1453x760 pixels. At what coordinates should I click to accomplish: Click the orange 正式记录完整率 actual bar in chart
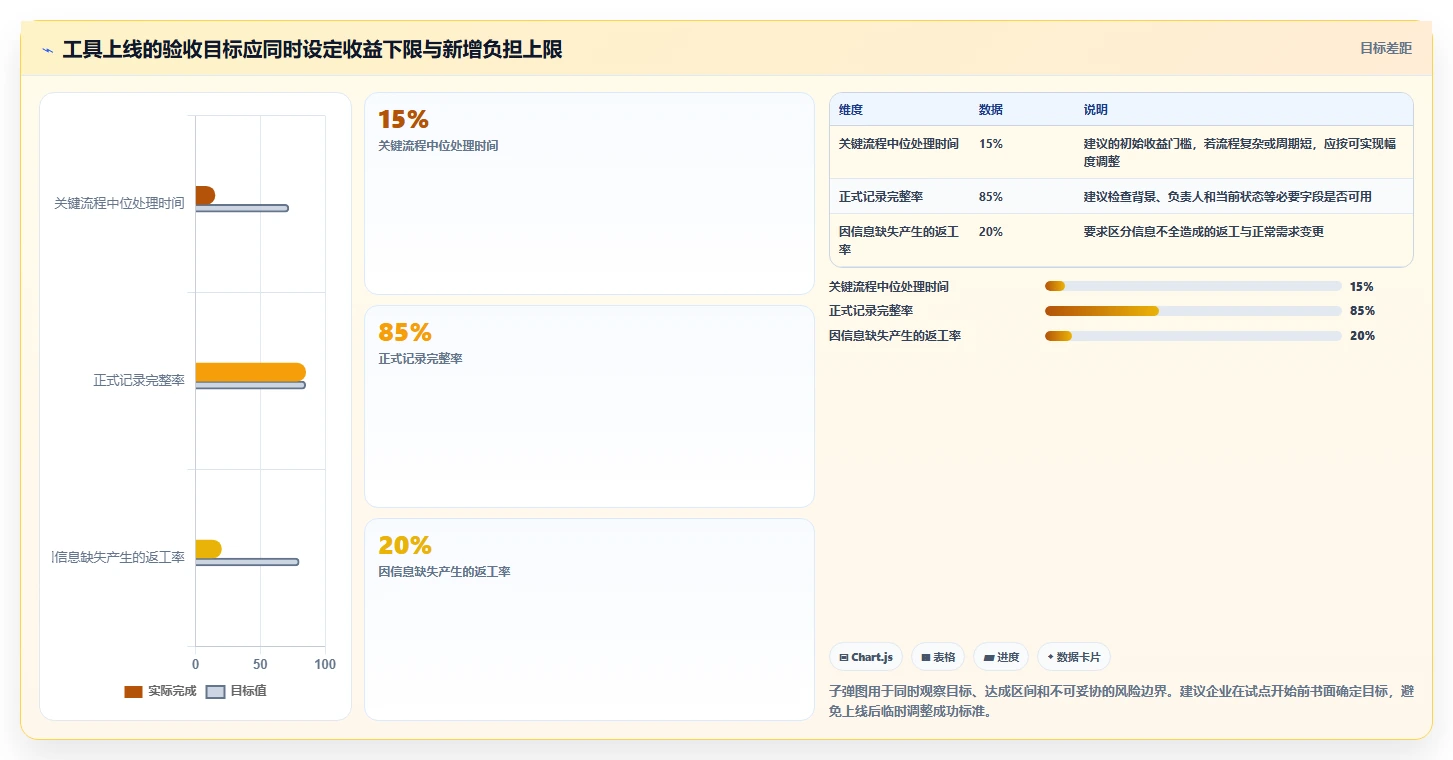coord(250,372)
